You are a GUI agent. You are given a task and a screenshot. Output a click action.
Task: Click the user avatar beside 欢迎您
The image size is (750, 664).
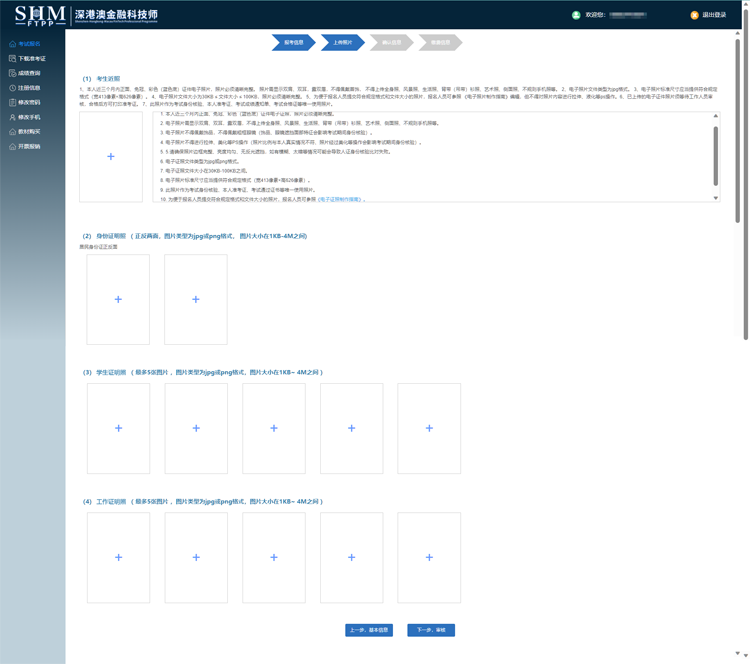[x=576, y=15]
